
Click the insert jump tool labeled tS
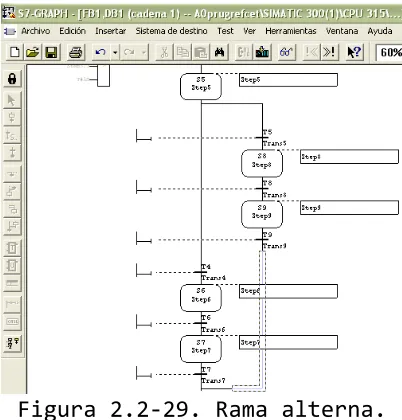pyautogui.click(x=12, y=135)
